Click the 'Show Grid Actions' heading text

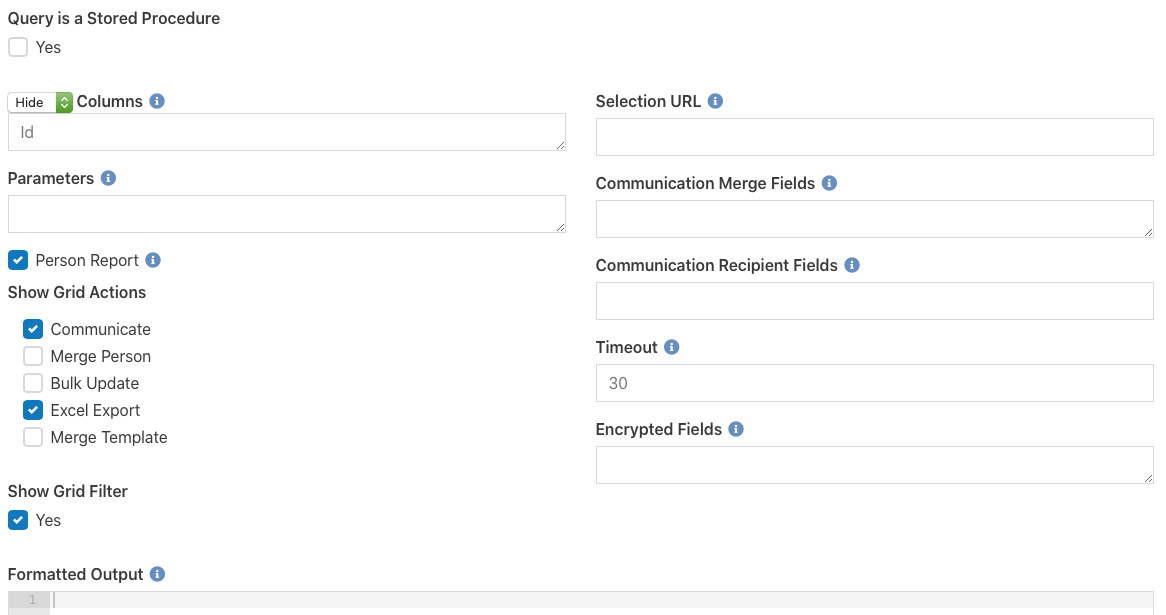(77, 292)
